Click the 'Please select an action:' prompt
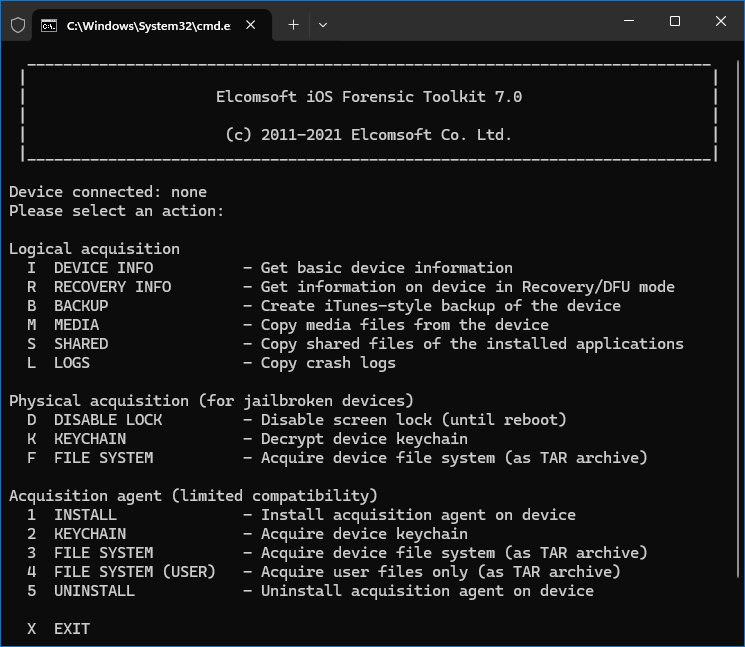Image resolution: width=745 pixels, height=647 pixels. pyautogui.click(x=116, y=211)
